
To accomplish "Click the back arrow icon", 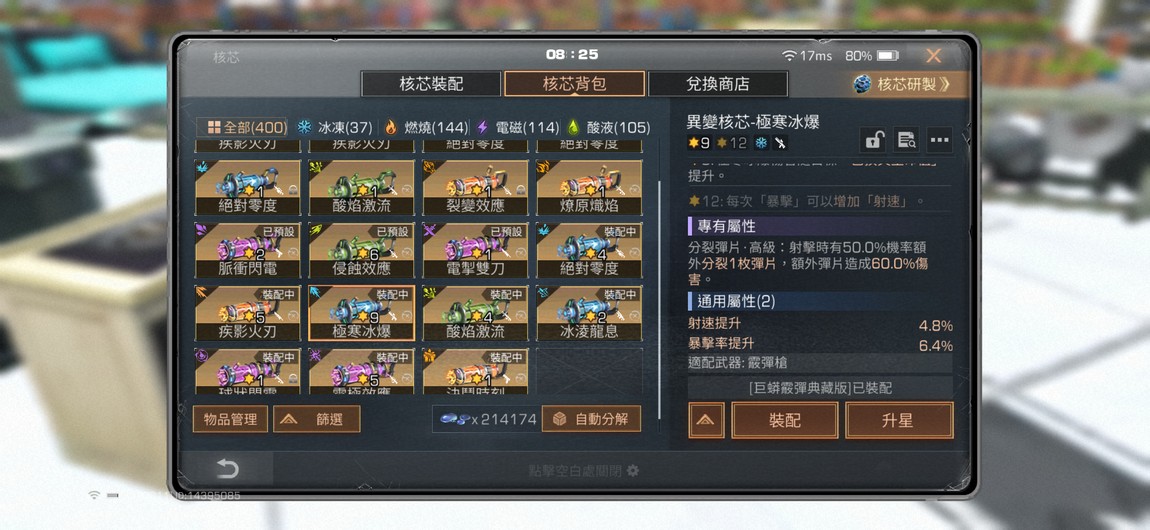I will pyautogui.click(x=227, y=469).
